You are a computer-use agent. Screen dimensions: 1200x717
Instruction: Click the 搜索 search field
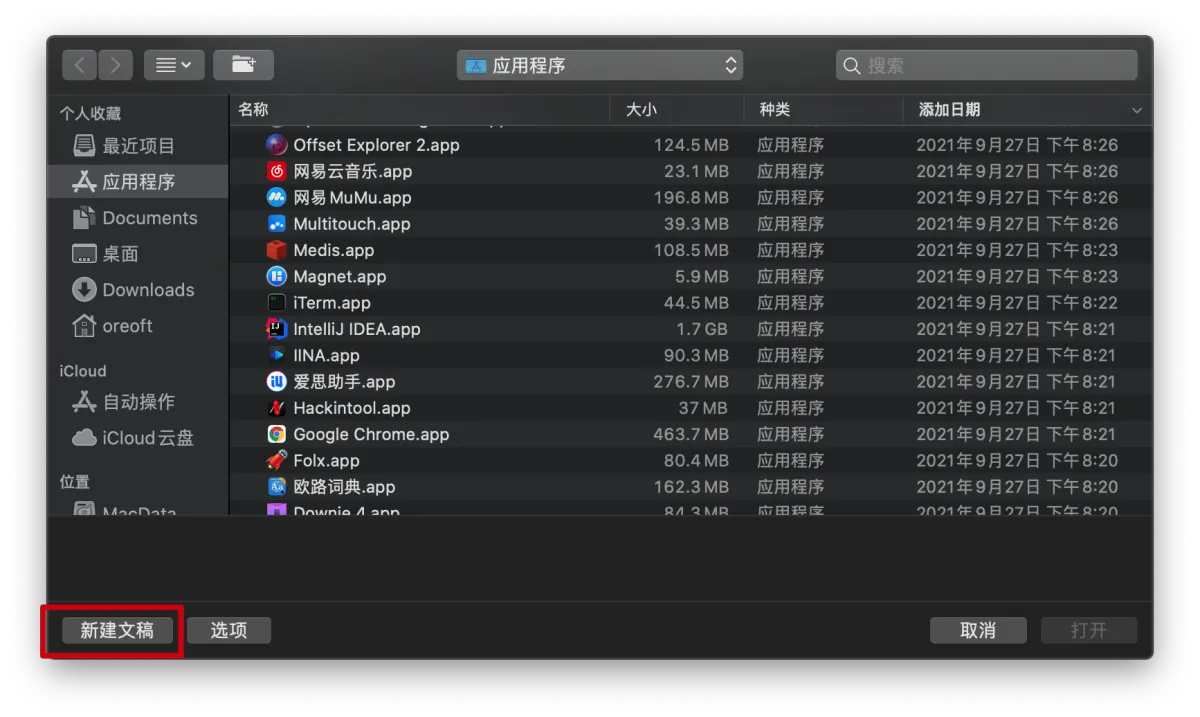[986, 65]
